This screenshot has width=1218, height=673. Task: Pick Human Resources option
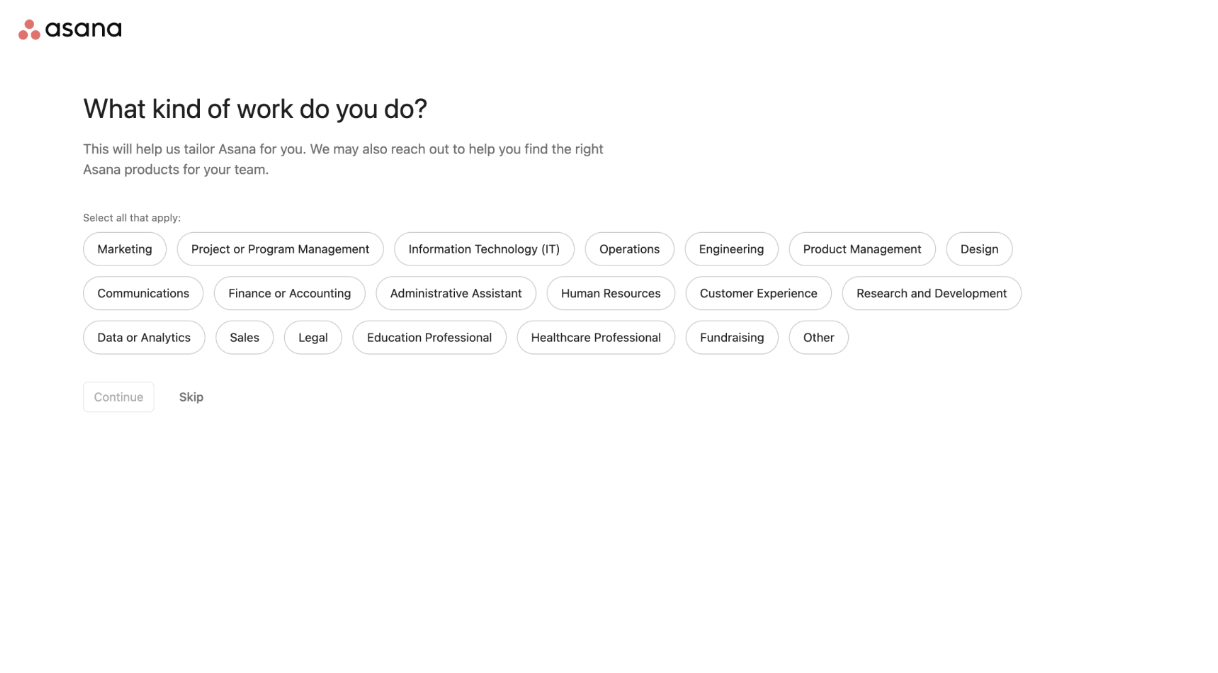[x=611, y=293]
